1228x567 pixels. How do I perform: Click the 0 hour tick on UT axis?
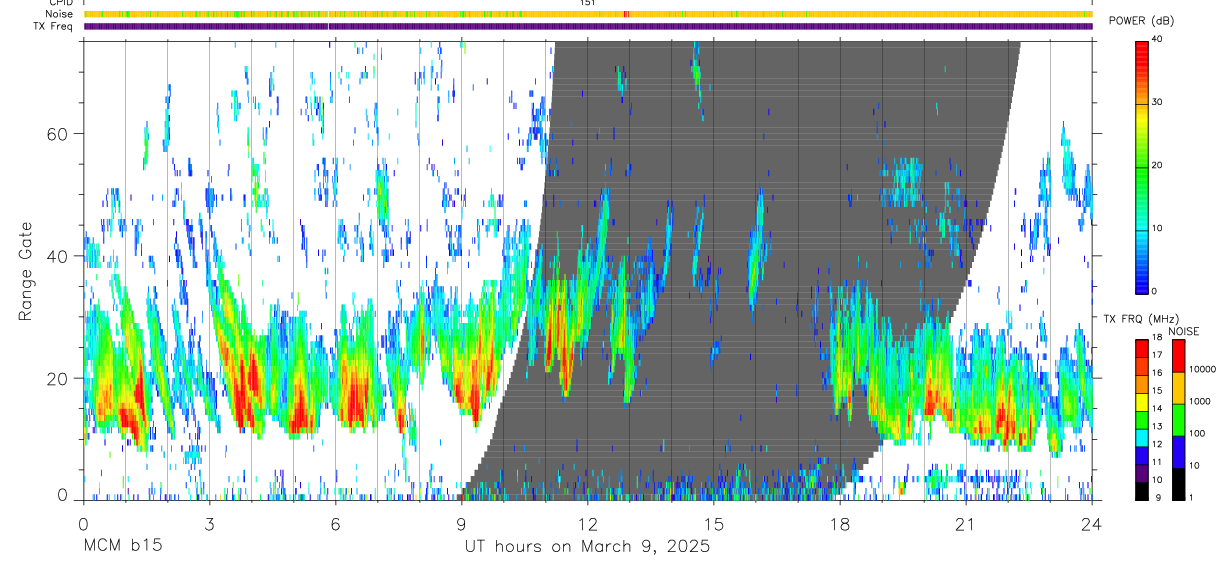click(83, 523)
